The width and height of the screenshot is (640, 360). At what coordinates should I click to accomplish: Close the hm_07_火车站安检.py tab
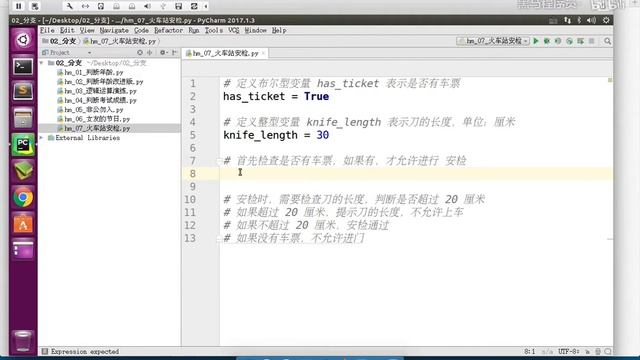(263, 53)
